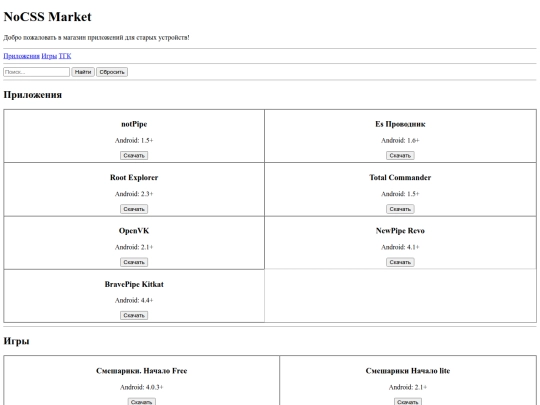The height and width of the screenshot is (405, 540).
Task: Click the BravePipe Kitkat app title
Action: pos(134,284)
